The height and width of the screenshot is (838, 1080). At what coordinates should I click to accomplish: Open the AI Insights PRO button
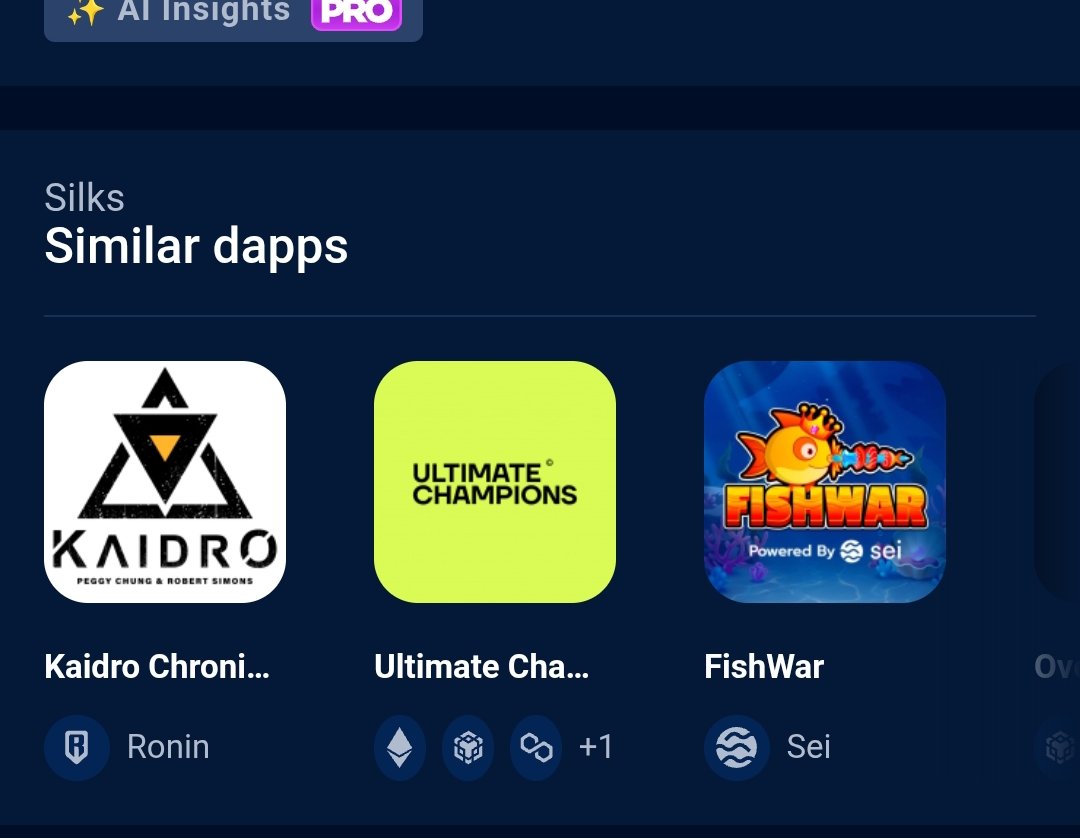tap(233, 17)
